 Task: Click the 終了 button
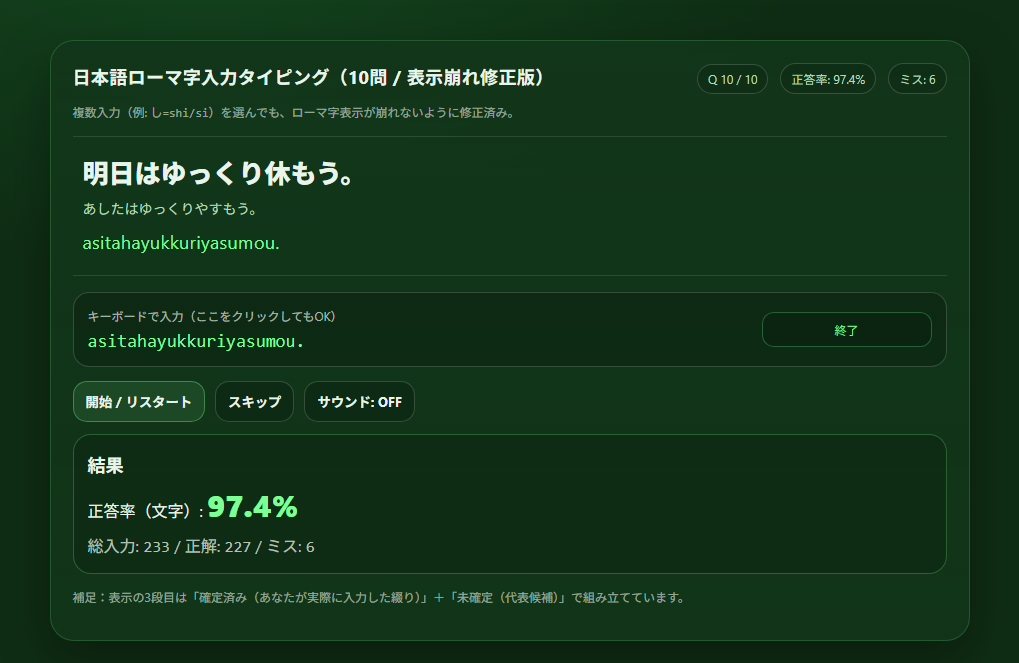[x=846, y=330]
